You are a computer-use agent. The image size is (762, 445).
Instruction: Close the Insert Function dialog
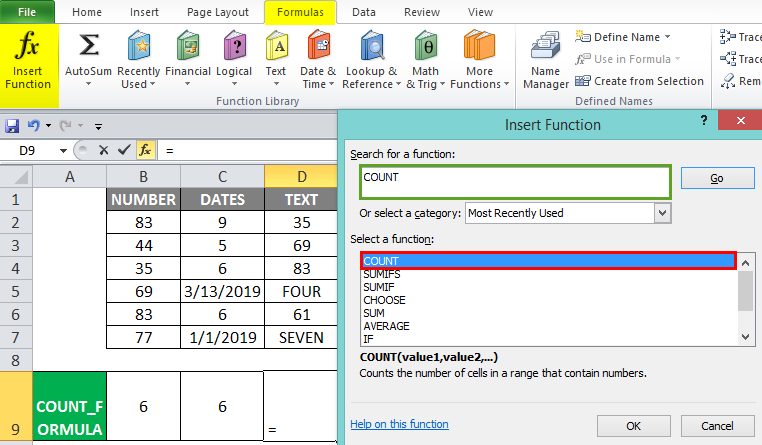[740, 120]
